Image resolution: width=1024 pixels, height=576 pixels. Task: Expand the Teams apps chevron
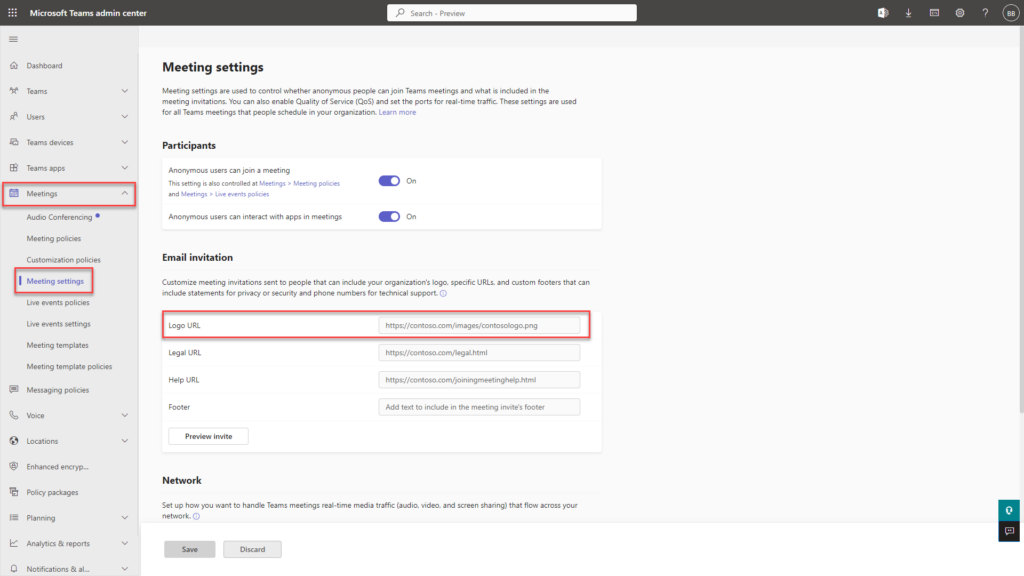click(125, 168)
